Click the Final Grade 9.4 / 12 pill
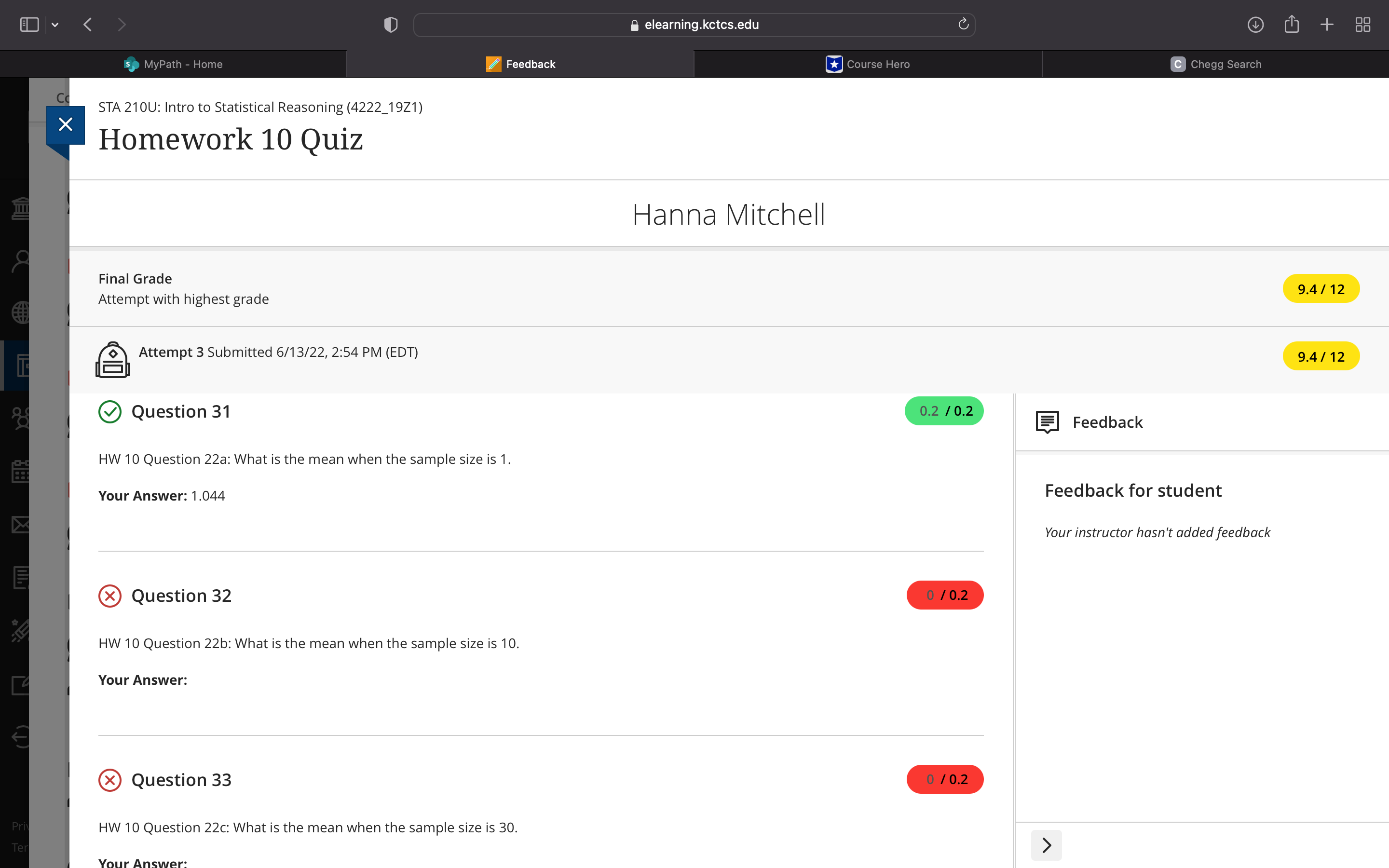This screenshot has width=1389, height=868. (1321, 289)
